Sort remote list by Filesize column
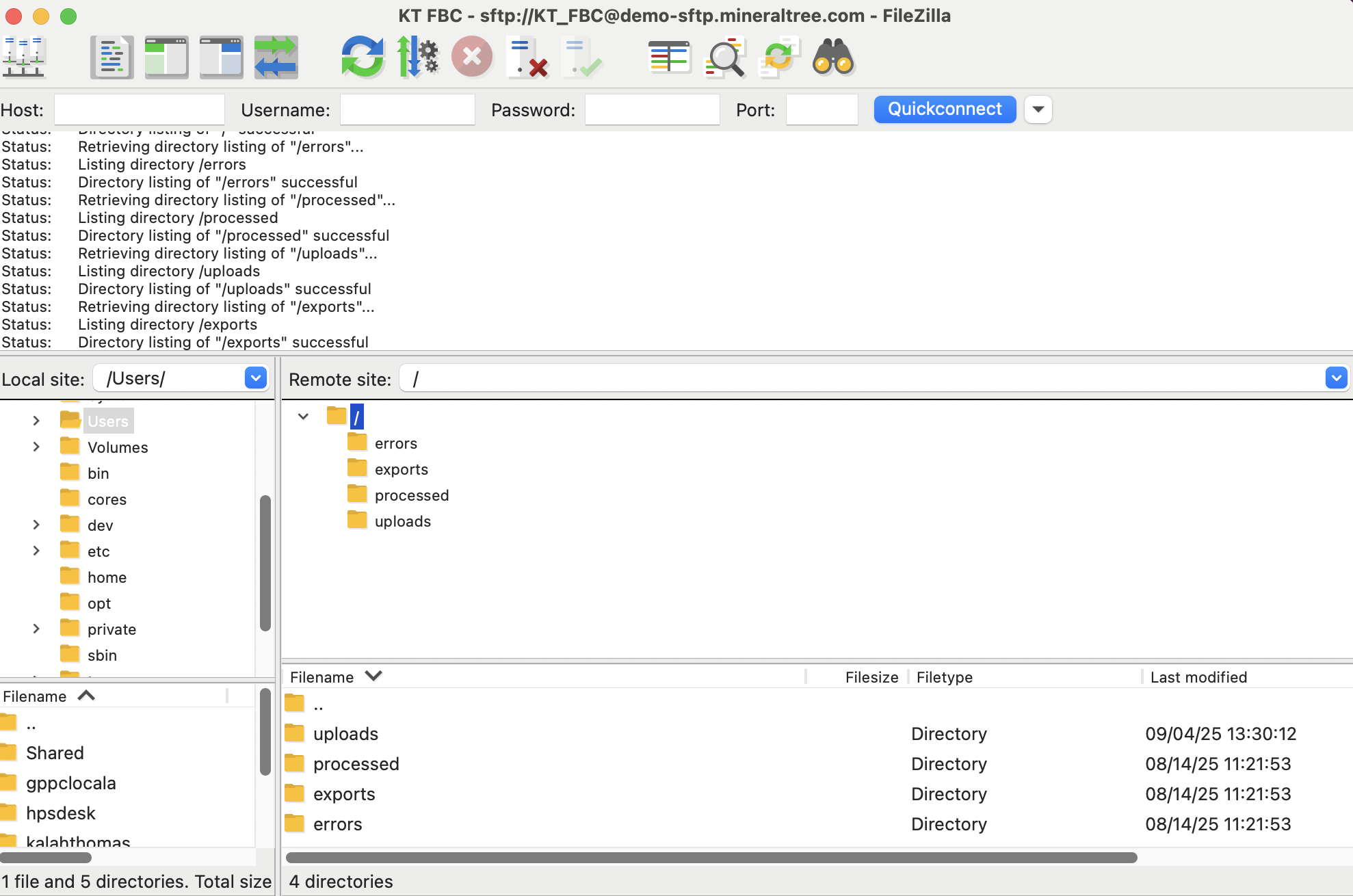The height and width of the screenshot is (896, 1353). [857, 677]
